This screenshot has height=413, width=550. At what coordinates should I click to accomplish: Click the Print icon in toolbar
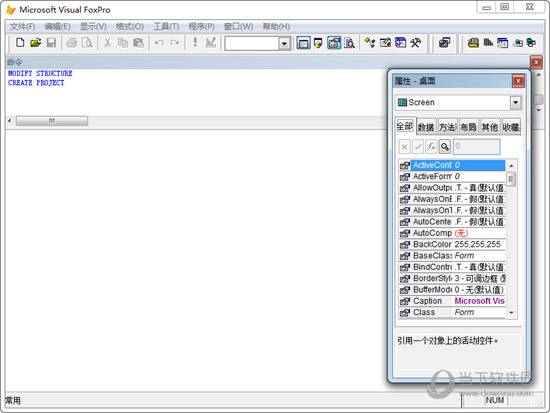pyautogui.click(x=72, y=43)
